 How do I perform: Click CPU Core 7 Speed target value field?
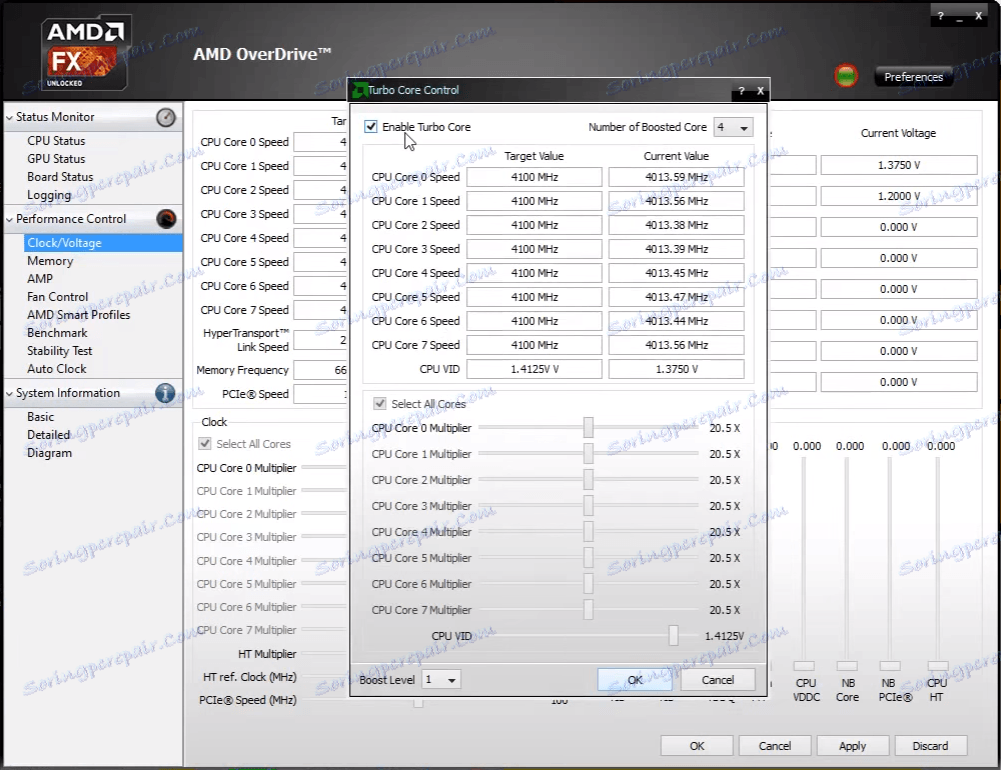(534, 345)
